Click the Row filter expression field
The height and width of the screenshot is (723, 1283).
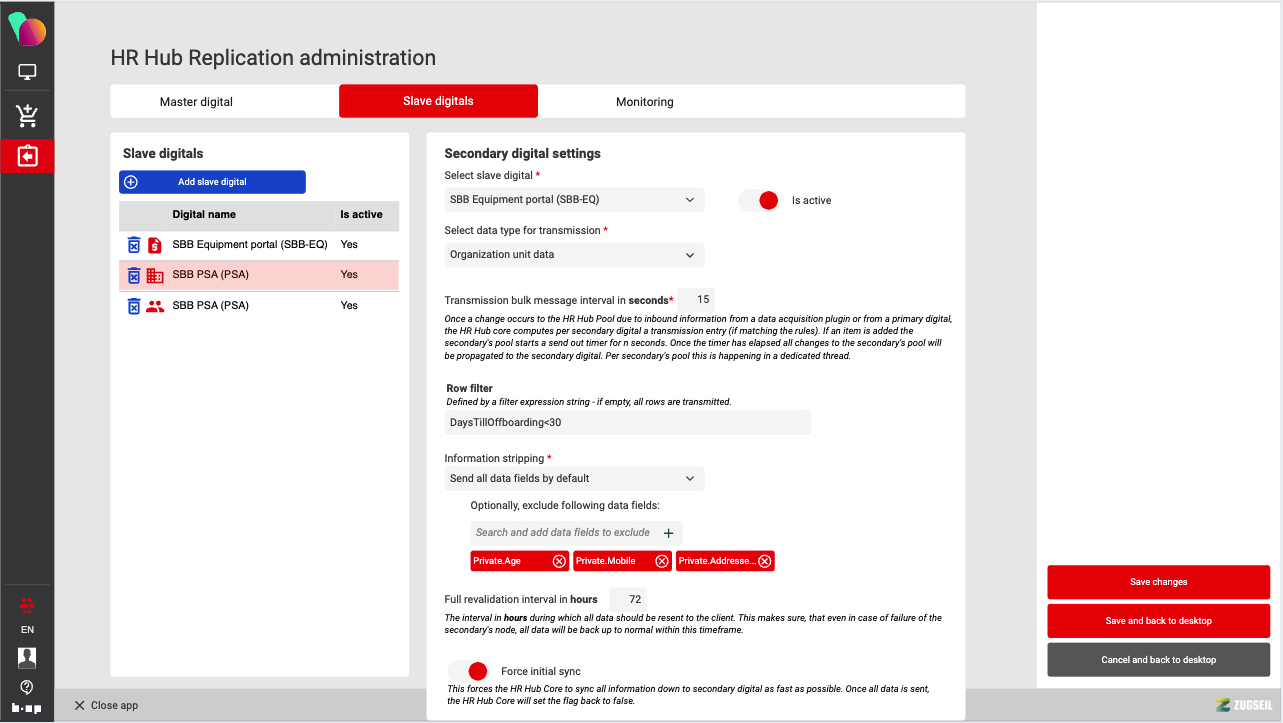[x=627, y=423]
